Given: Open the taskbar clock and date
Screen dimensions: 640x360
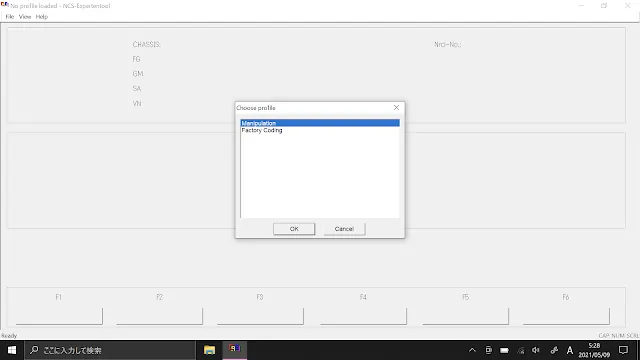Looking at the screenshot, I should [594, 350].
